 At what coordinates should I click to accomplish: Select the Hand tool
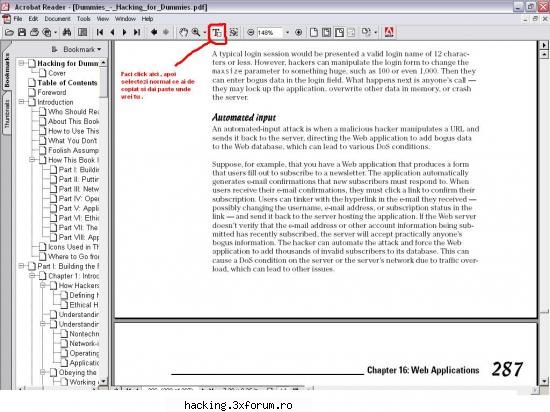[x=183, y=32]
